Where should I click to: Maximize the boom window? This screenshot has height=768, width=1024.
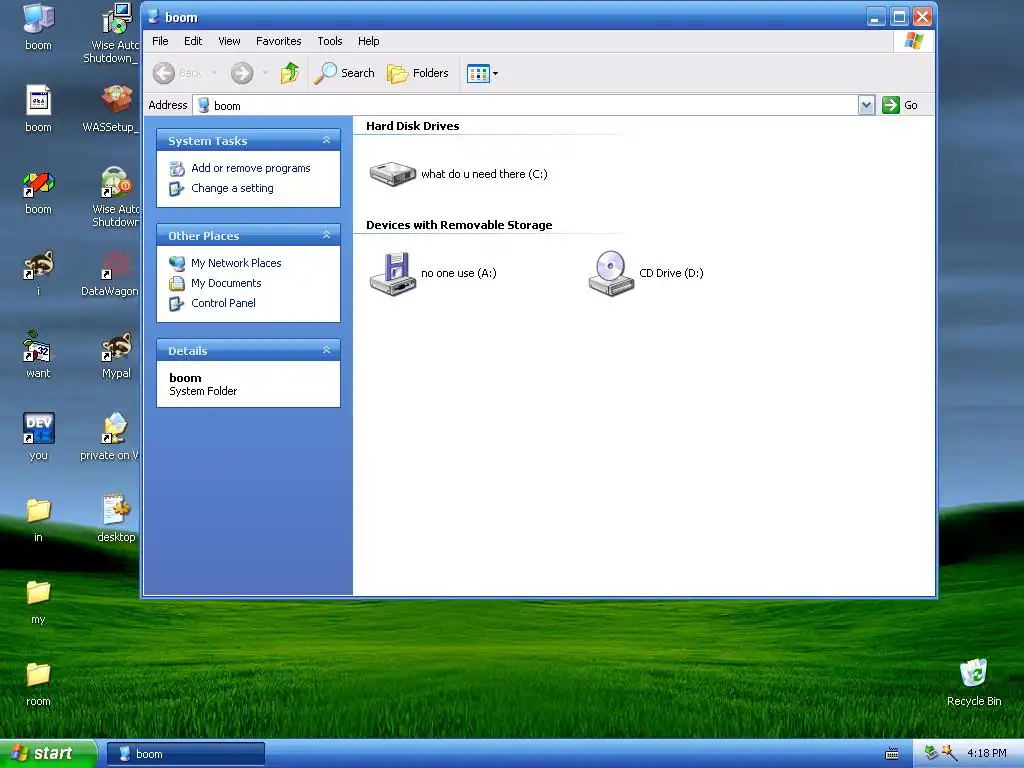point(899,16)
